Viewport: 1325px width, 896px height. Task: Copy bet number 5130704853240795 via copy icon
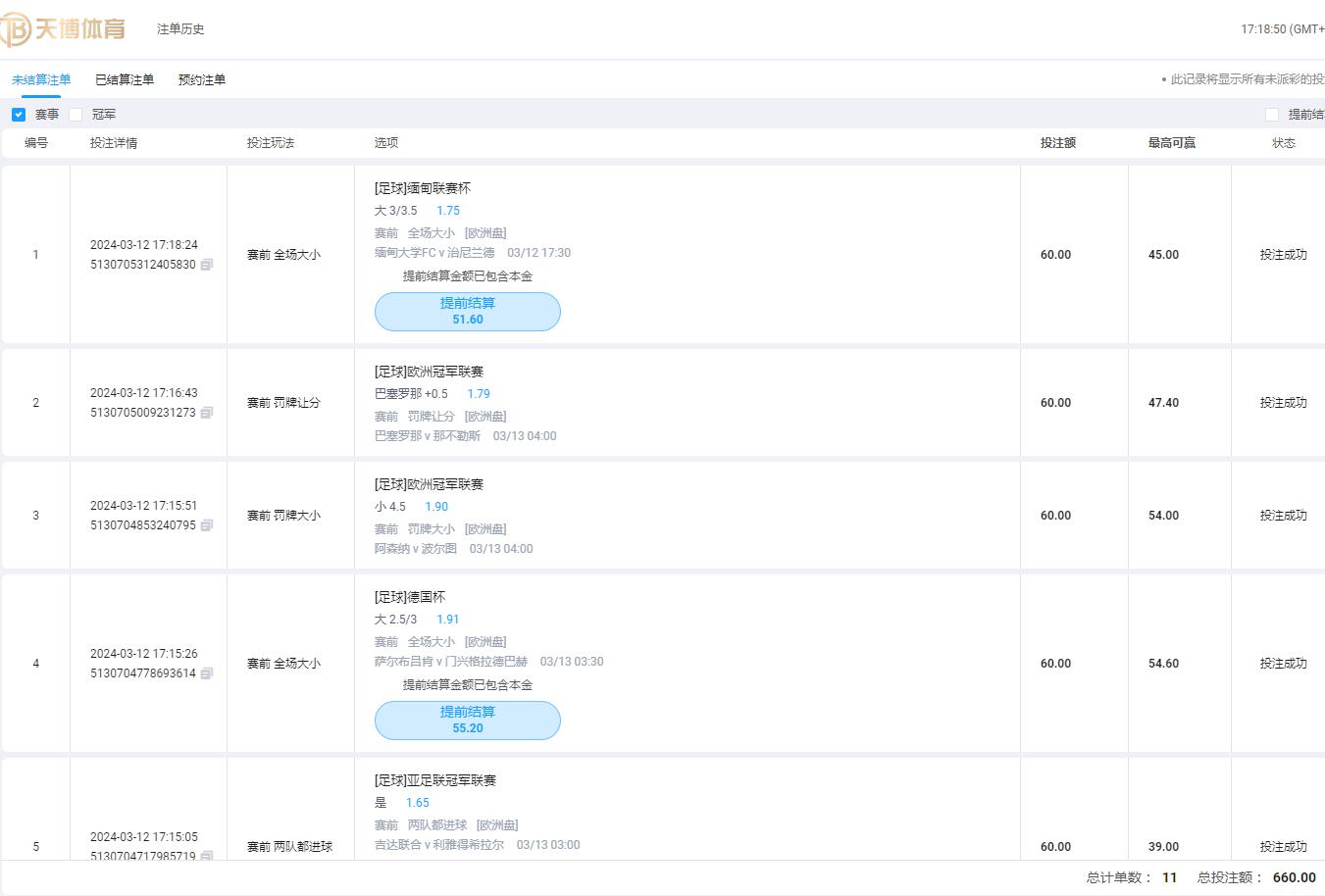coord(207,525)
